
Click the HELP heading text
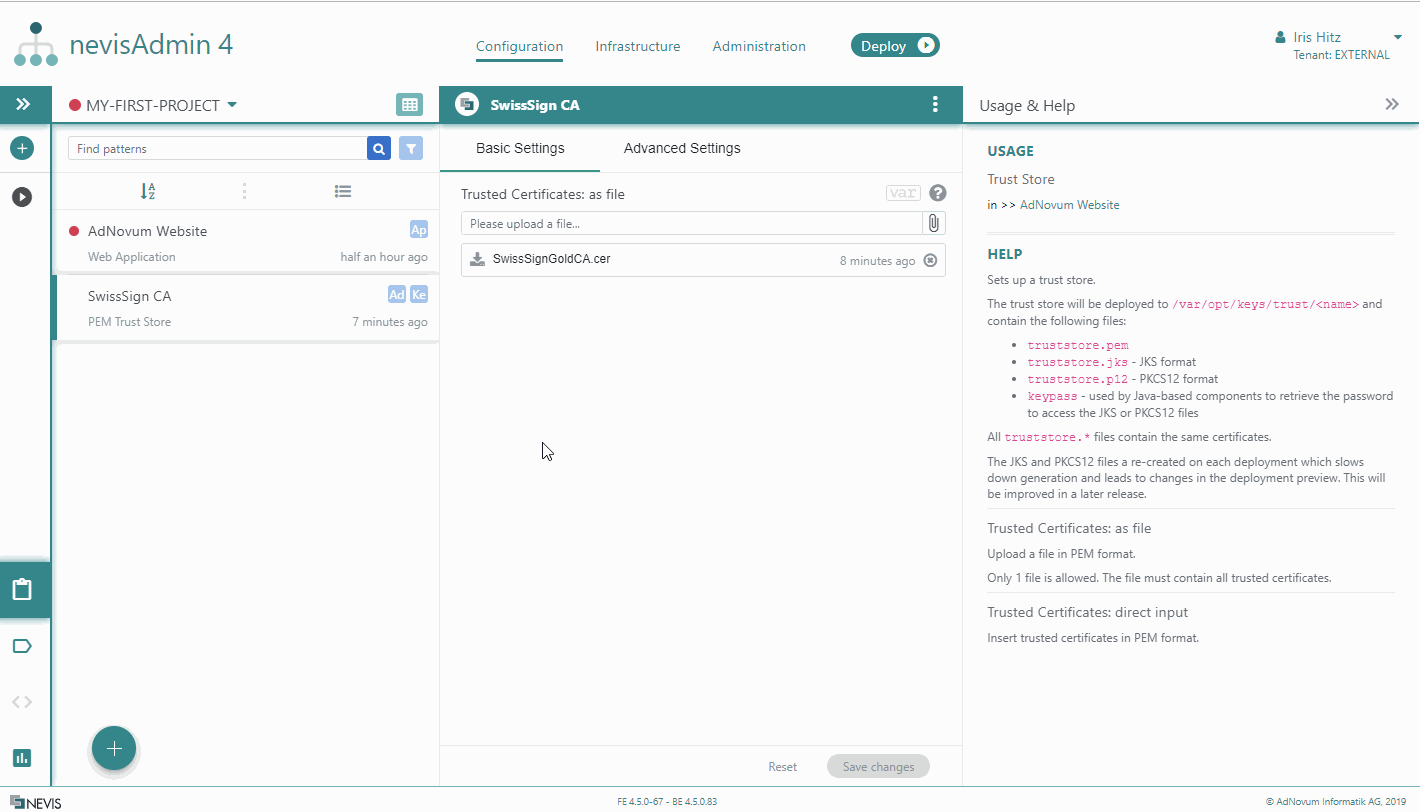[1005, 254]
